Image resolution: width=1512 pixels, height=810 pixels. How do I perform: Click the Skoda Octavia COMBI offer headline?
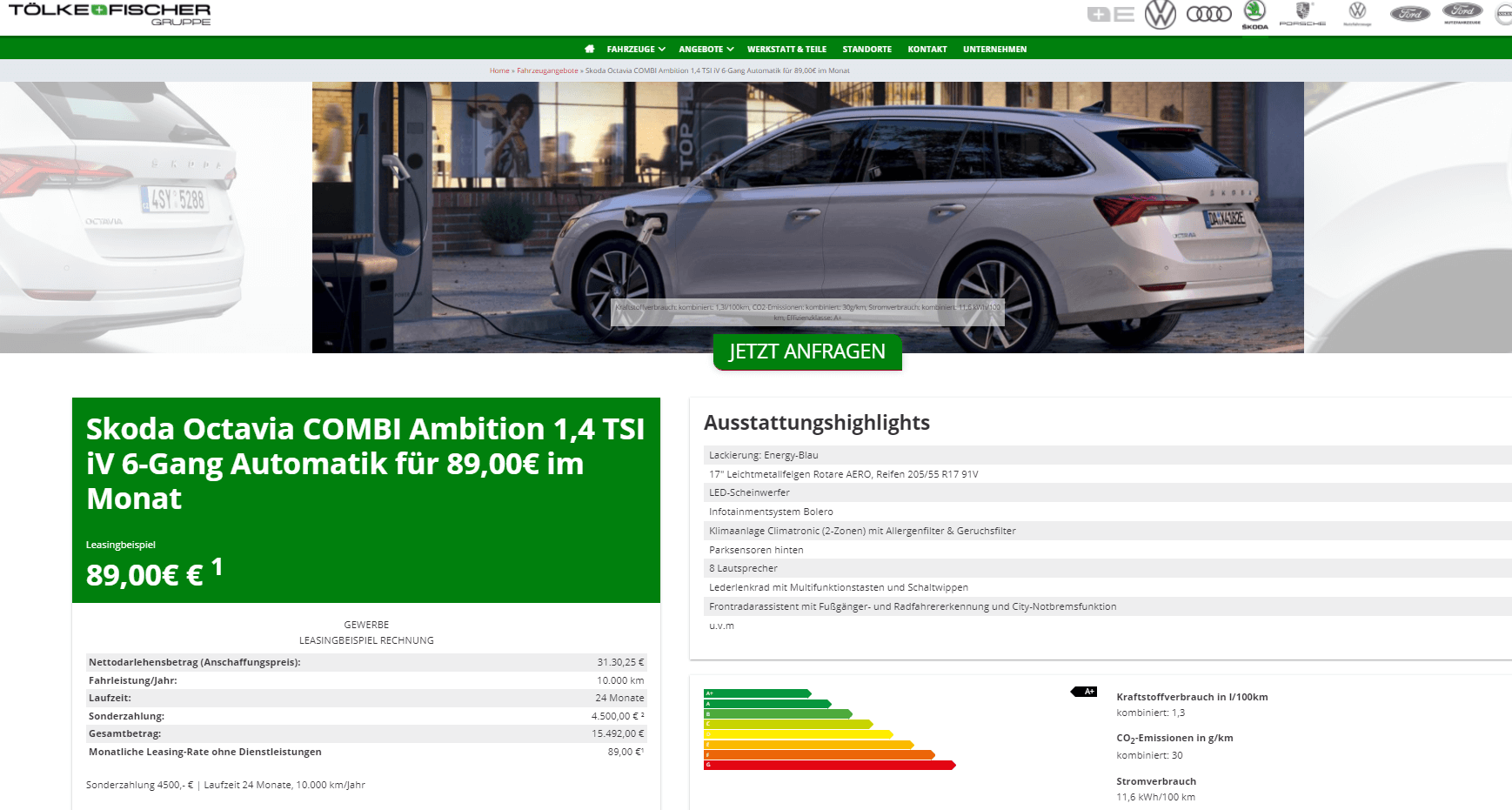(365, 464)
